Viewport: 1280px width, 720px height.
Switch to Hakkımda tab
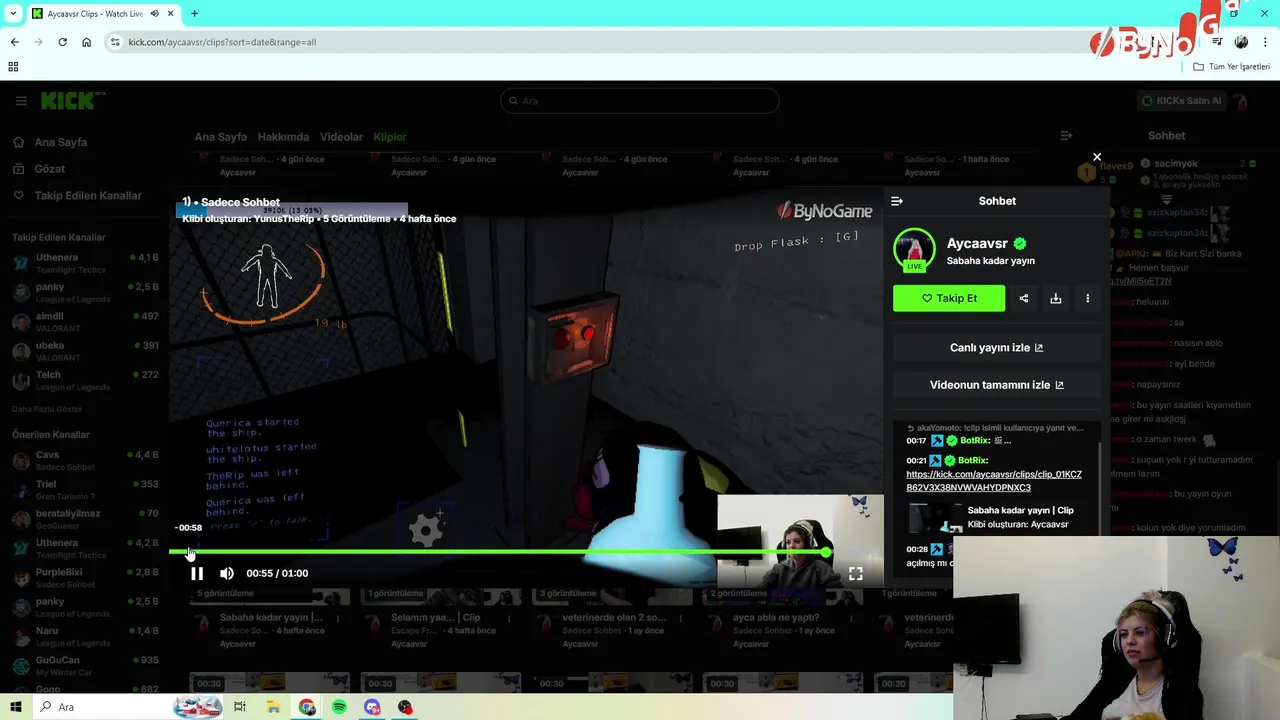click(x=283, y=137)
